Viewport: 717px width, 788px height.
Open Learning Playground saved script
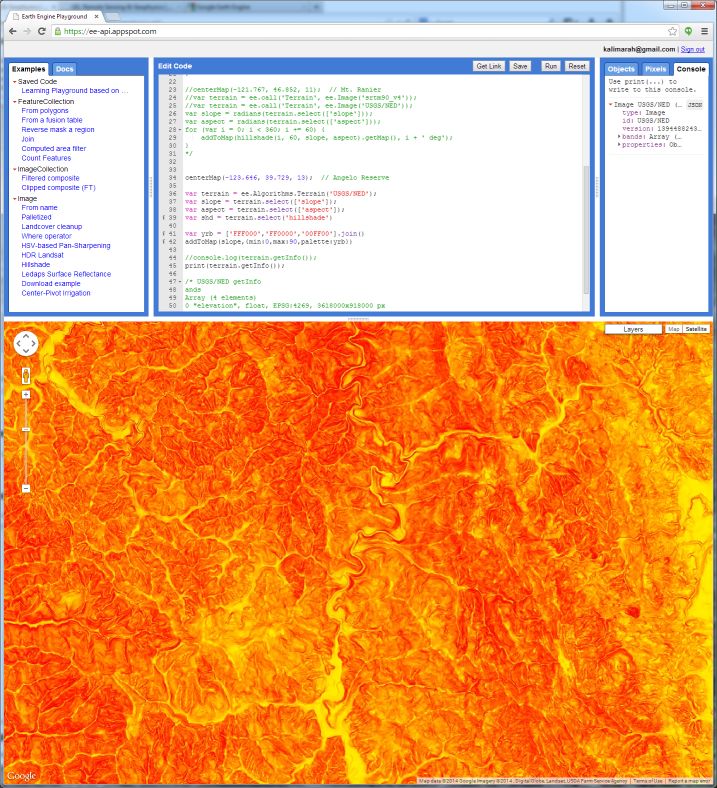[74, 91]
